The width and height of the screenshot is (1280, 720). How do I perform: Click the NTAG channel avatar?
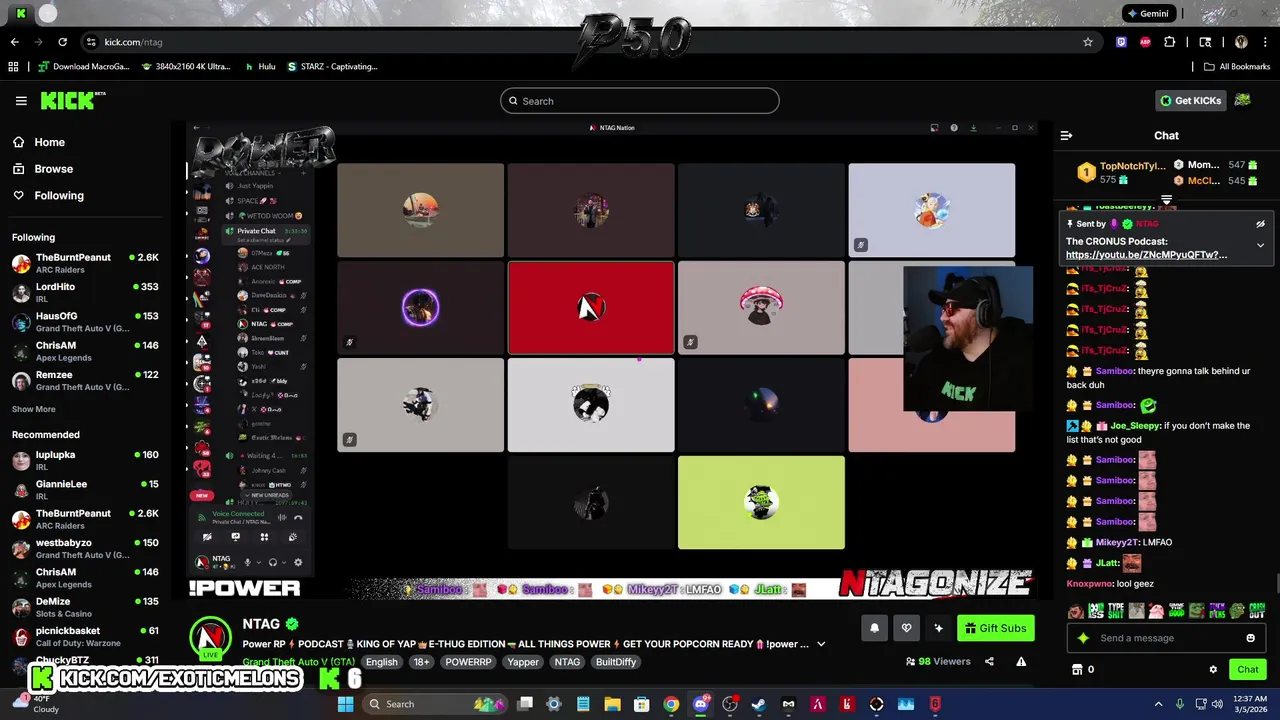point(211,638)
